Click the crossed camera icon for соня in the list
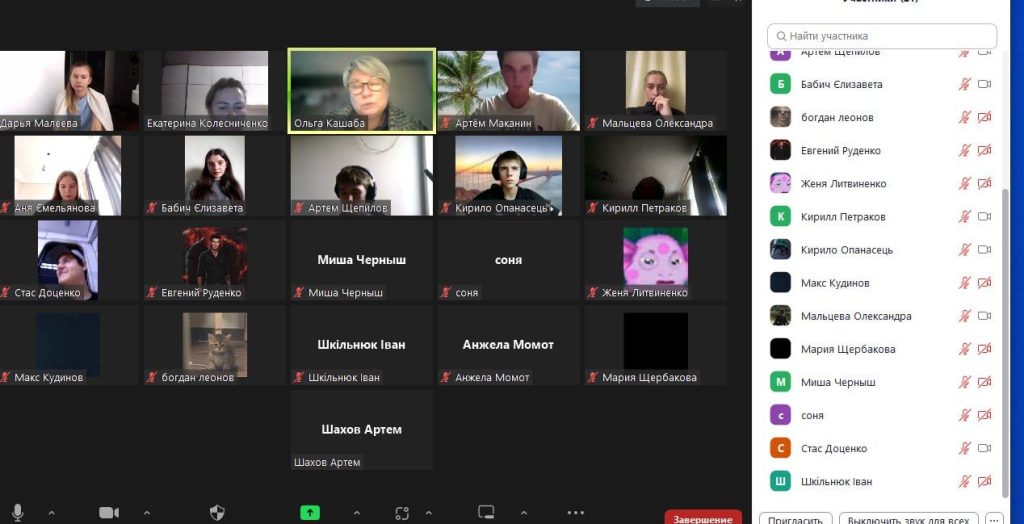The height and width of the screenshot is (524, 1024). point(984,415)
